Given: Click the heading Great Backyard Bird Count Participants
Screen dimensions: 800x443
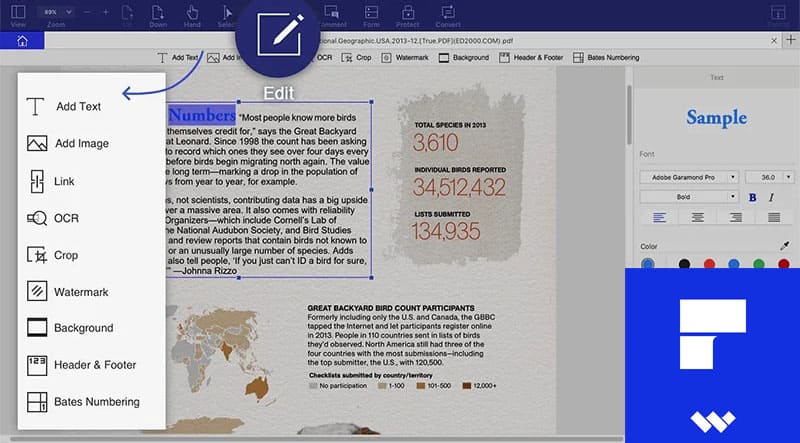Looking at the screenshot, I should [x=391, y=308].
